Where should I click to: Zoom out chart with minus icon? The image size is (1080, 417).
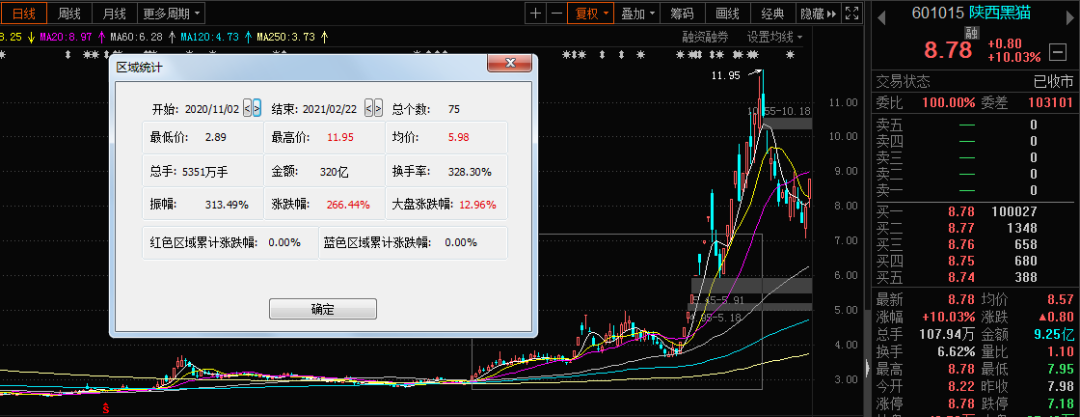tap(557, 12)
